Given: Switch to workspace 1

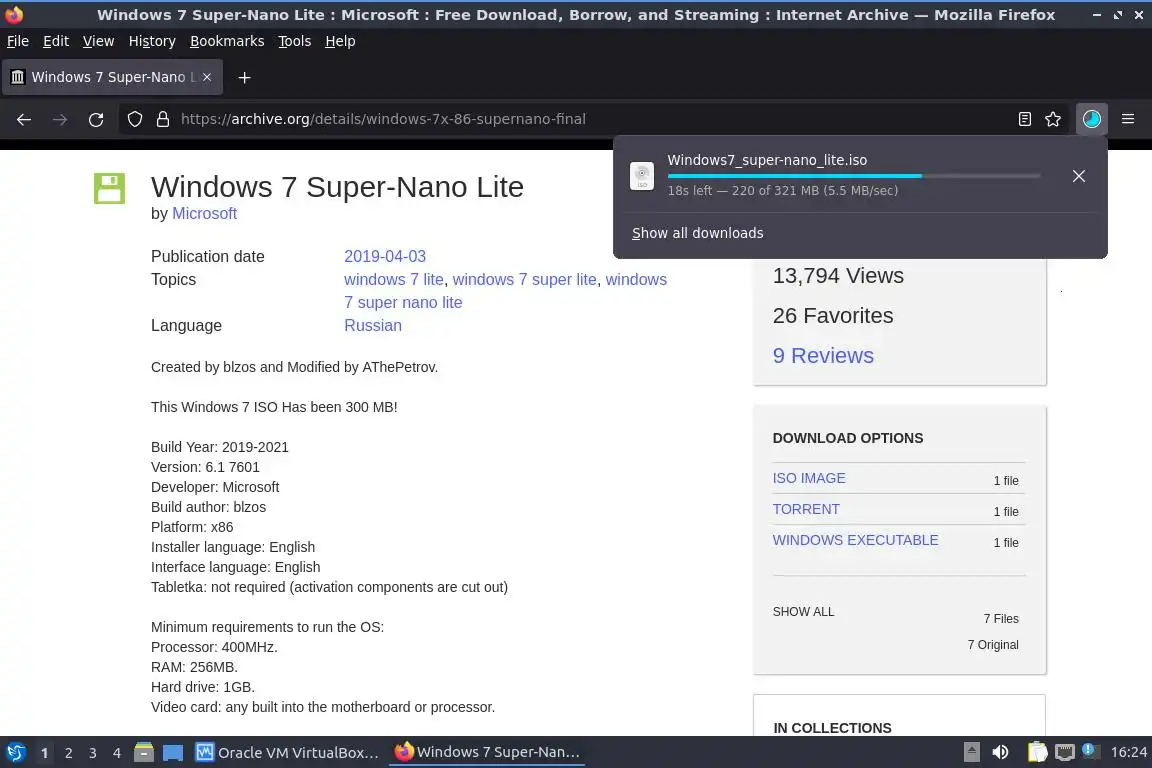Looking at the screenshot, I should coord(44,753).
